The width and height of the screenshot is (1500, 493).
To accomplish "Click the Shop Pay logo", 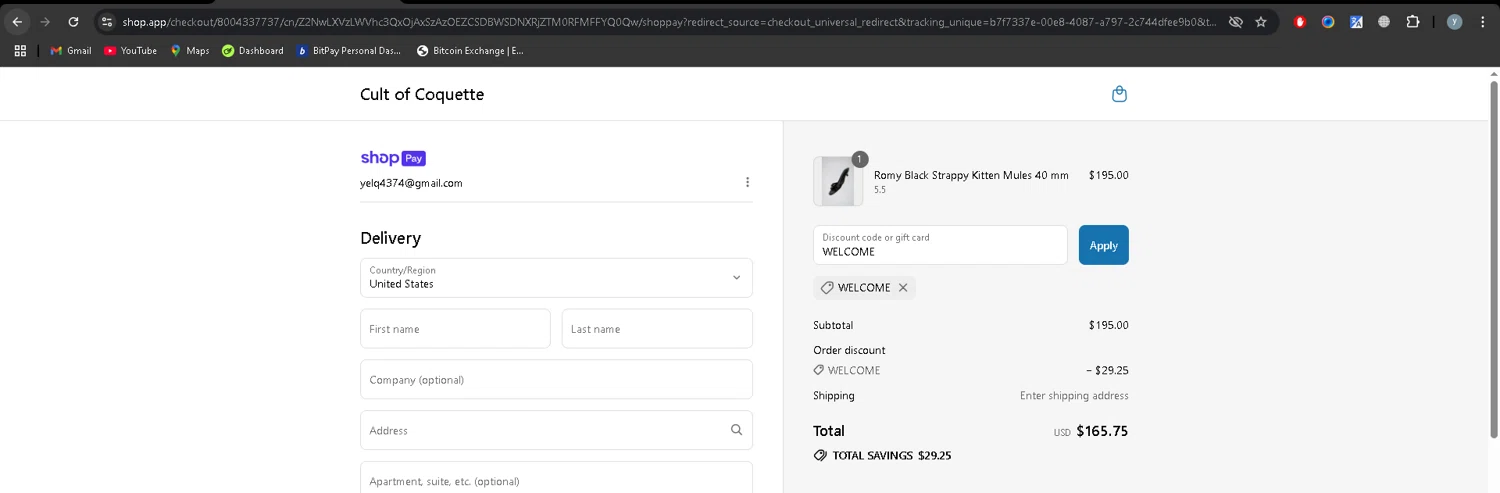I will [x=393, y=158].
